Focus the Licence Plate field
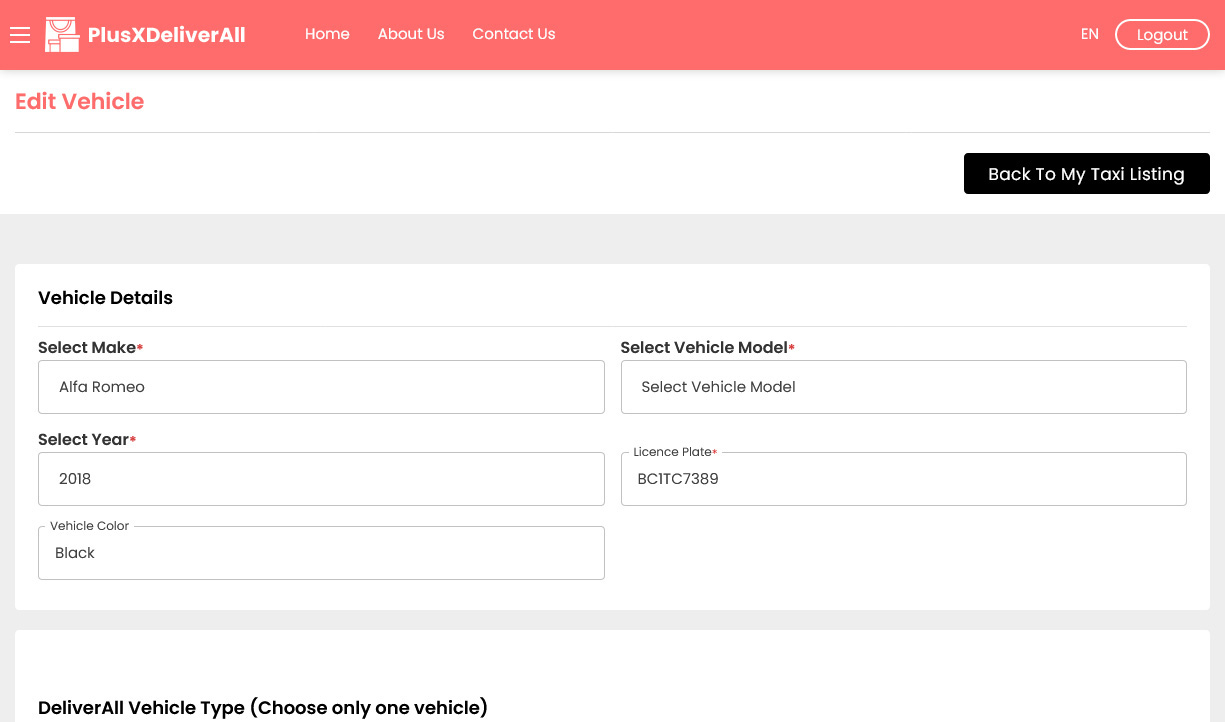The image size is (1225, 722). (x=904, y=479)
